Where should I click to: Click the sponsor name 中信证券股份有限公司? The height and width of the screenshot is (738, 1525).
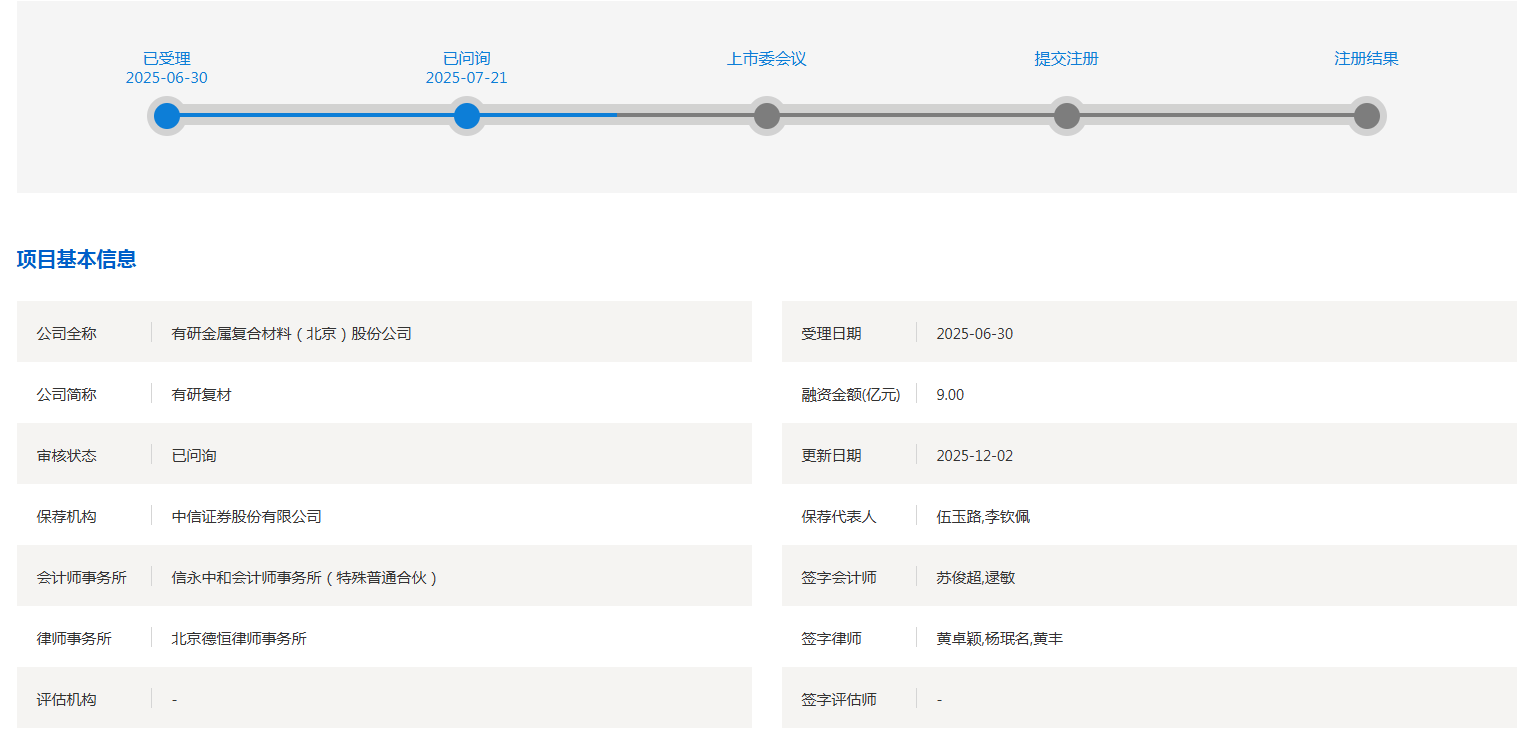(x=247, y=517)
